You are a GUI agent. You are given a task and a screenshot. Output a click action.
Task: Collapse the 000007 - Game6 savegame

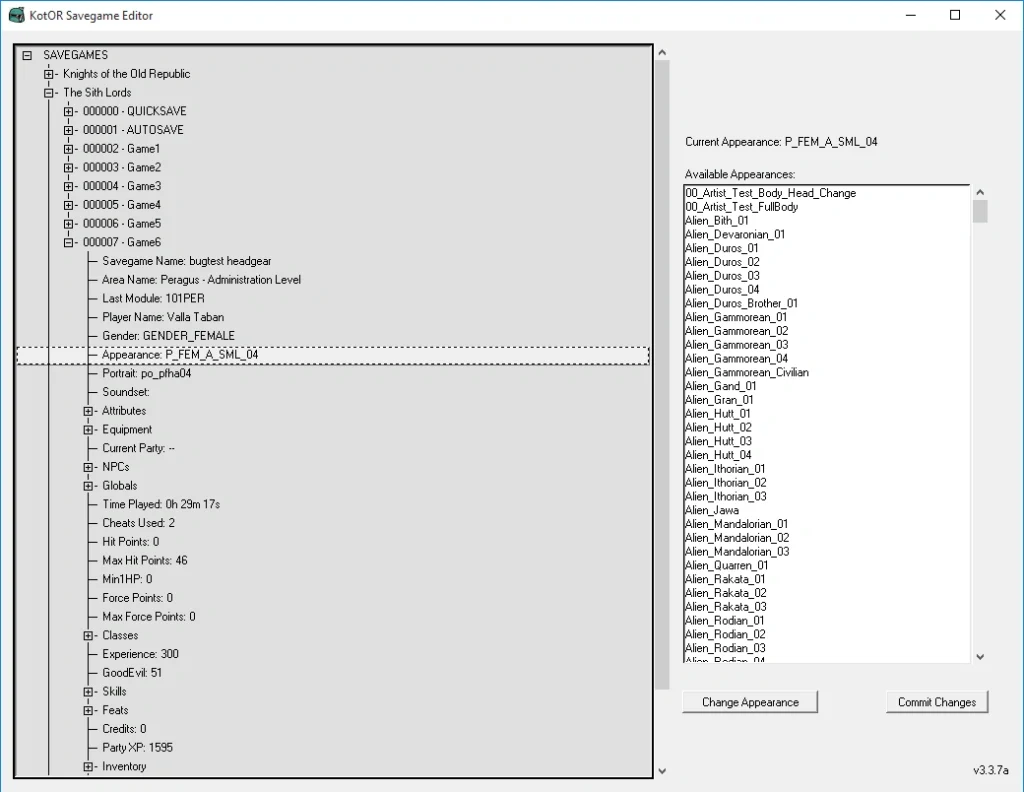pyautogui.click(x=69, y=242)
